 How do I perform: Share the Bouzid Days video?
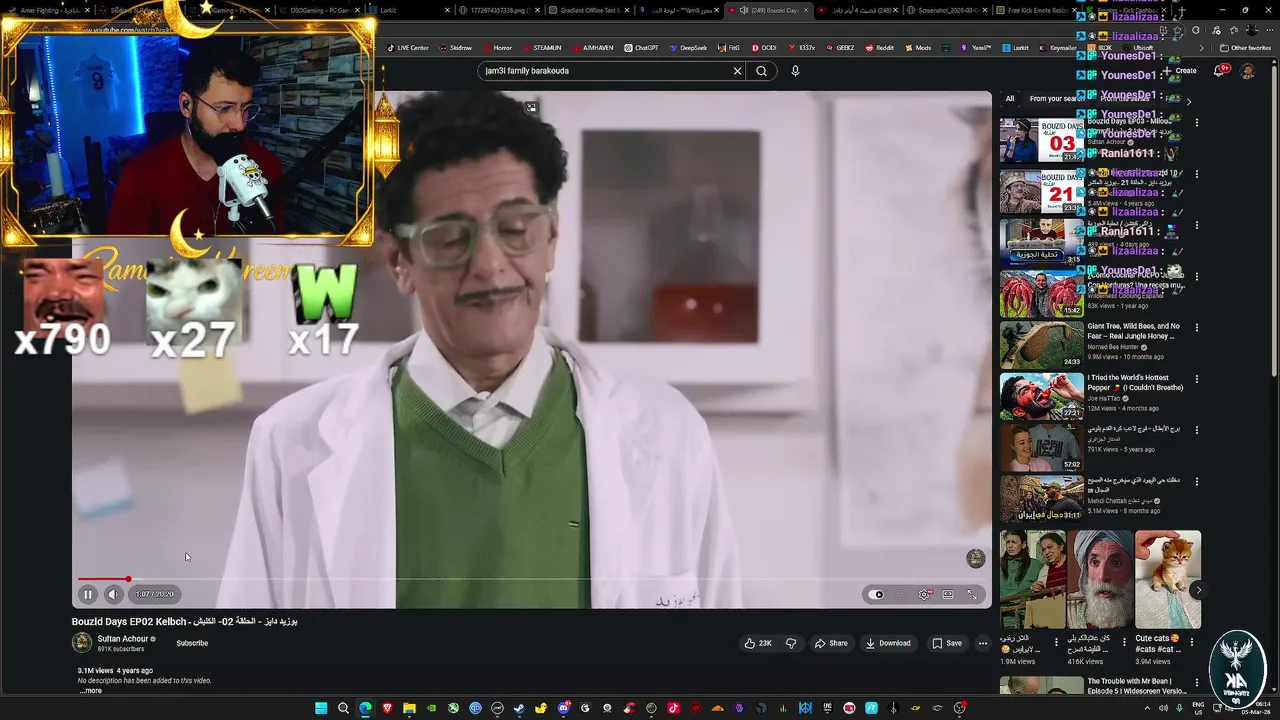831,643
